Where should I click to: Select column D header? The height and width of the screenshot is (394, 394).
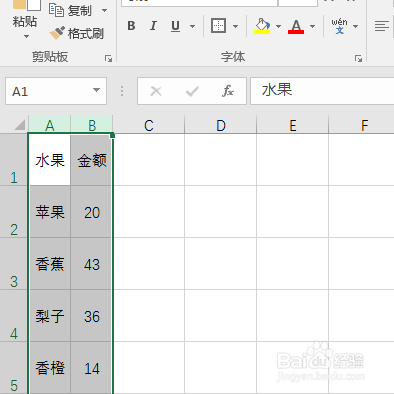(221, 125)
